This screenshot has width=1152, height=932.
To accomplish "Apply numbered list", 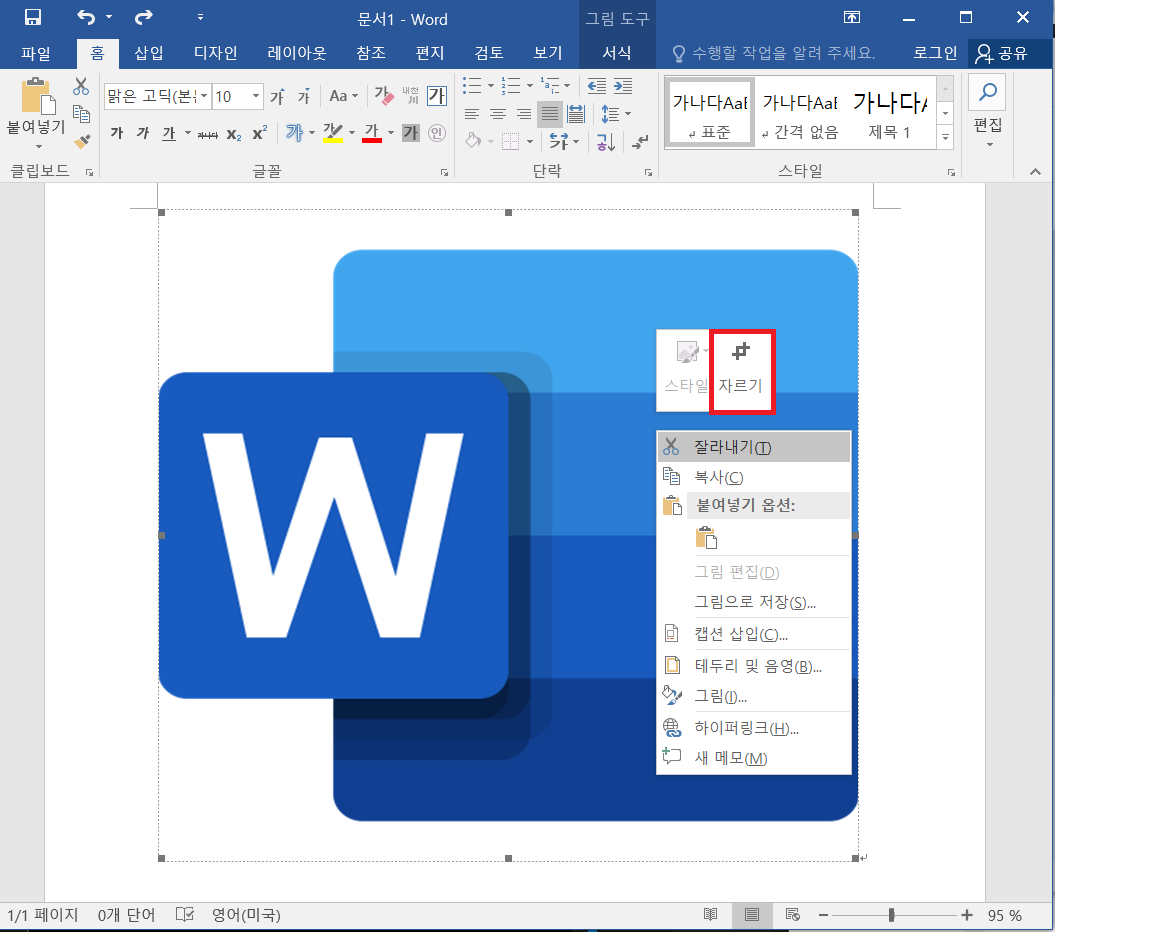I will [511, 87].
